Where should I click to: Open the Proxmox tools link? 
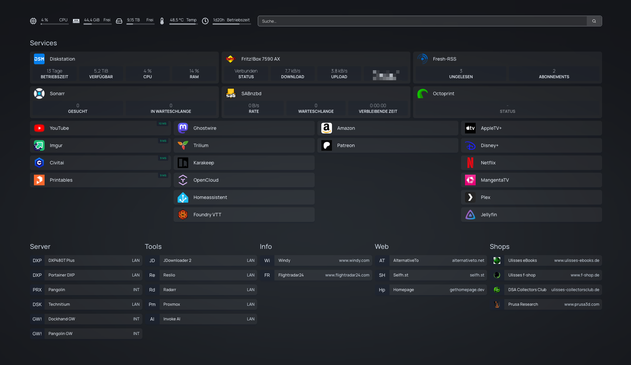[x=208, y=304]
